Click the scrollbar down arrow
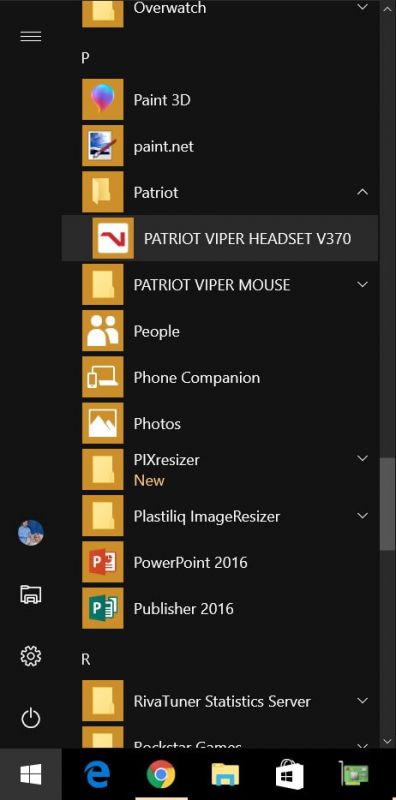 coord(388,741)
